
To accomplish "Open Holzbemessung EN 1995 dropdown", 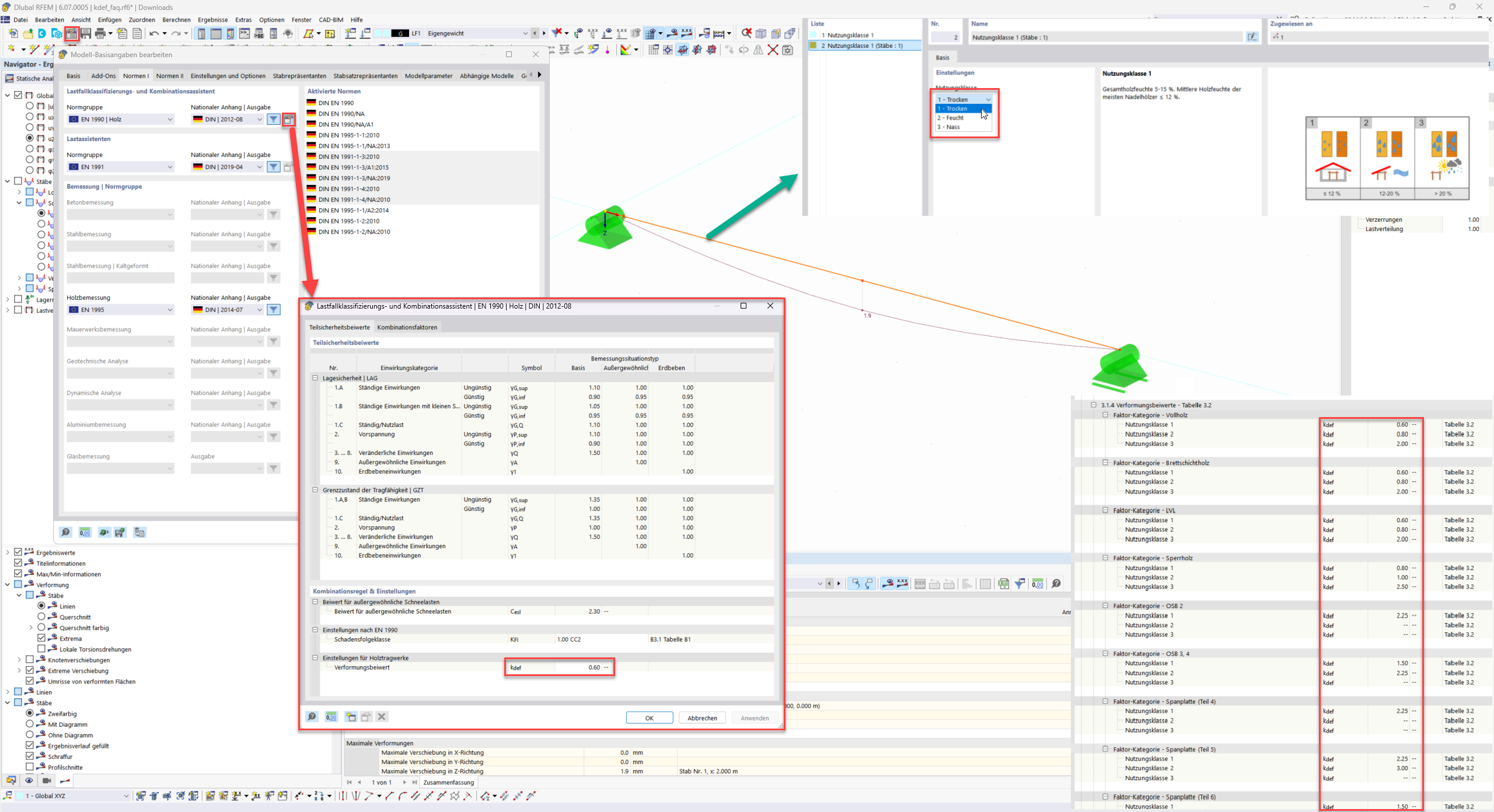I will 121,310.
